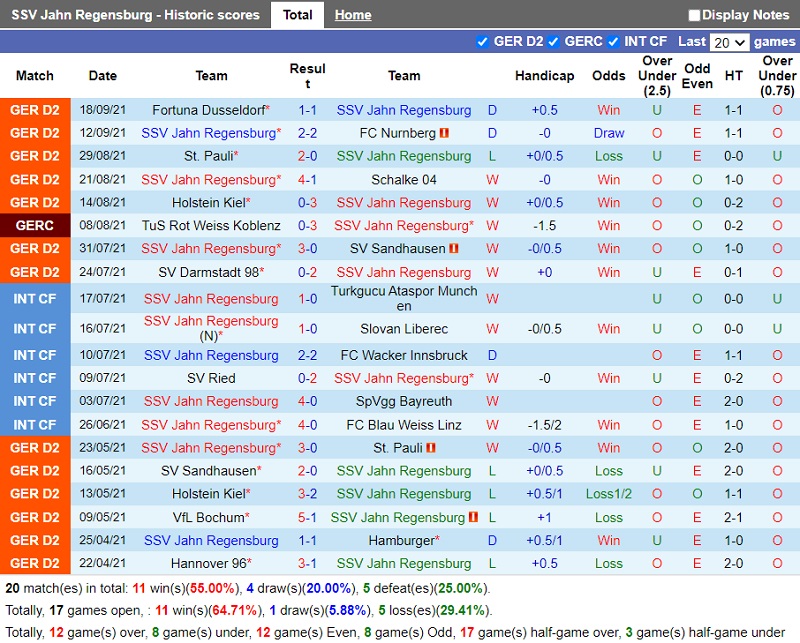
Task: Open the 1-1 score for Fortuna Dusseldorf match
Action: [307, 110]
